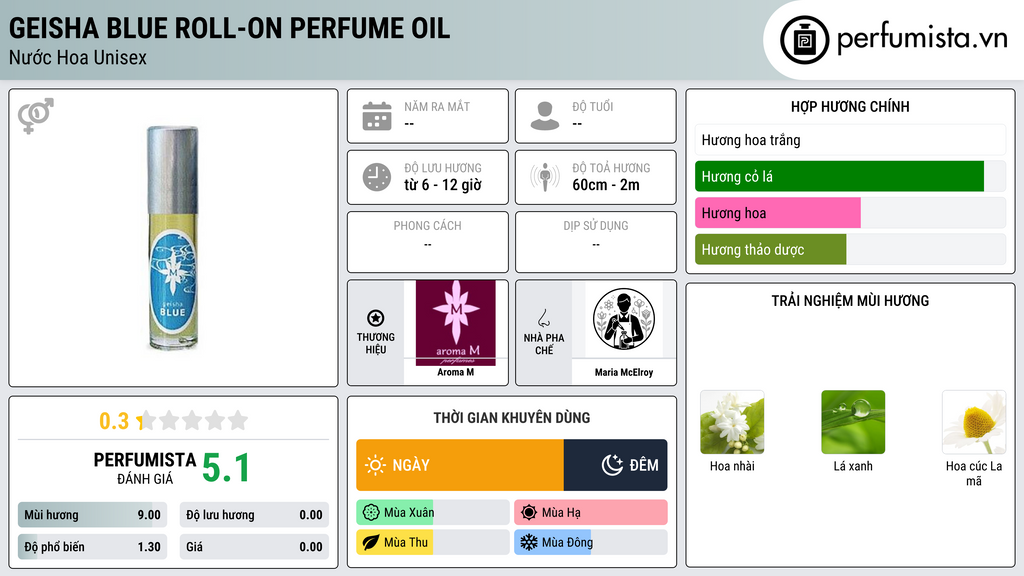
Task: Open the Maria McElroy perfumer portrait
Action: point(624,319)
